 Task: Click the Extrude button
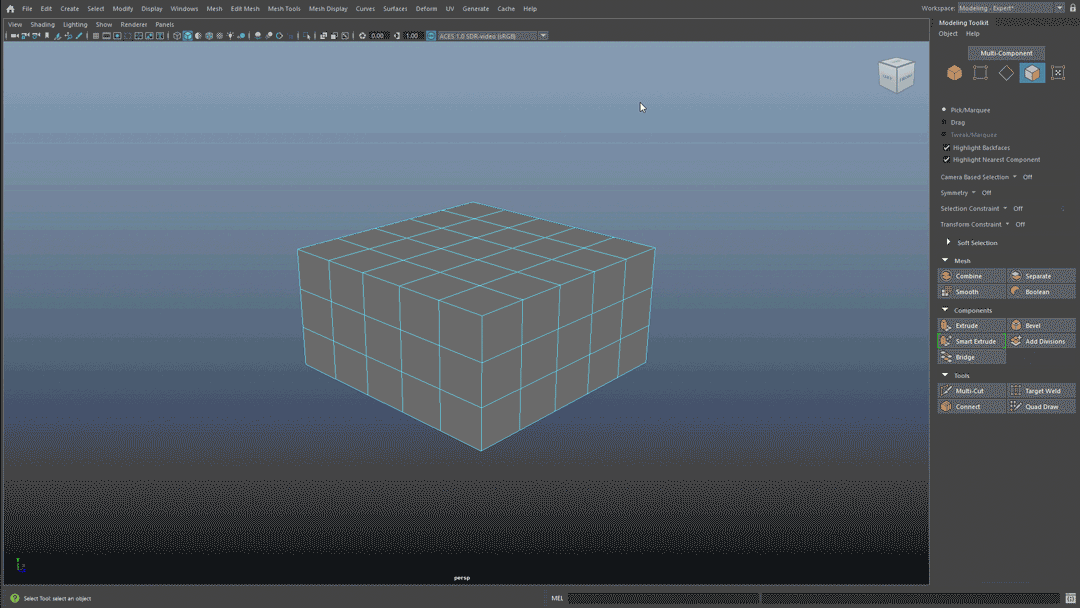click(972, 326)
